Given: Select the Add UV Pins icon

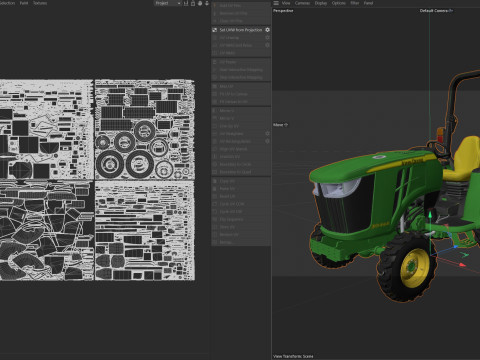Looking at the screenshot, I should pyautogui.click(x=215, y=6).
